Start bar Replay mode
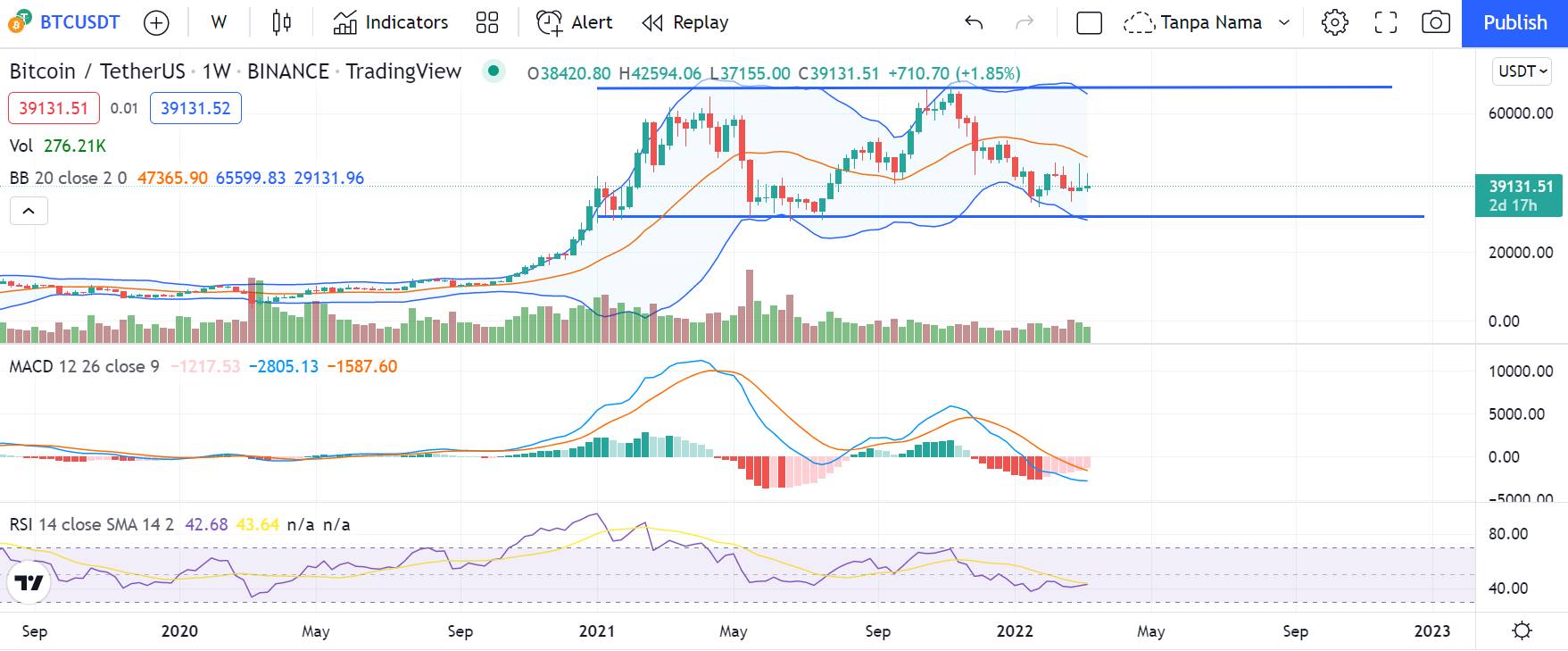The image size is (1568, 651). pyautogui.click(x=685, y=22)
